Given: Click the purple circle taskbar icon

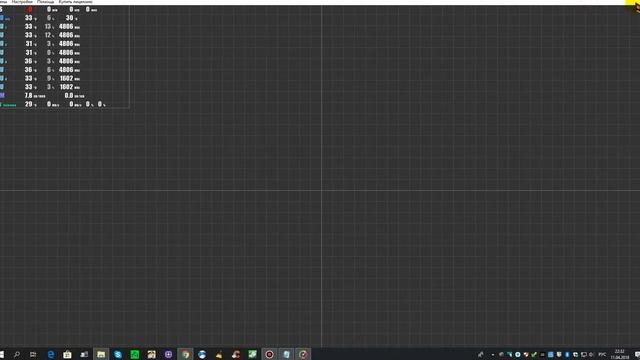Looking at the screenshot, I should point(168,354).
